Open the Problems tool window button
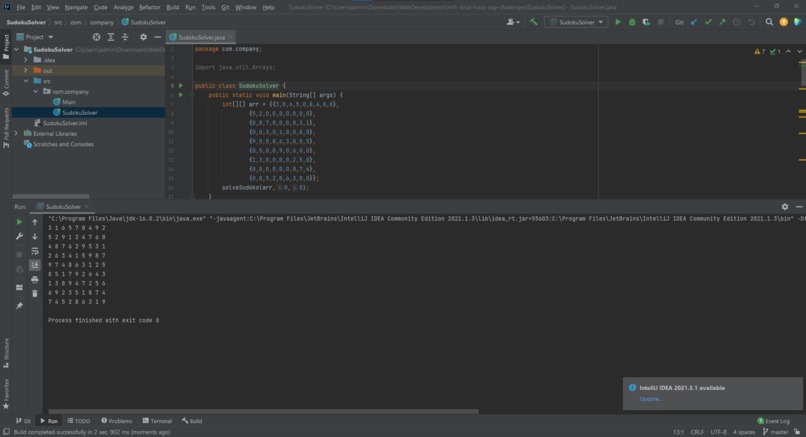Image resolution: width=806 pixels, height=437 pixels. 117,421
